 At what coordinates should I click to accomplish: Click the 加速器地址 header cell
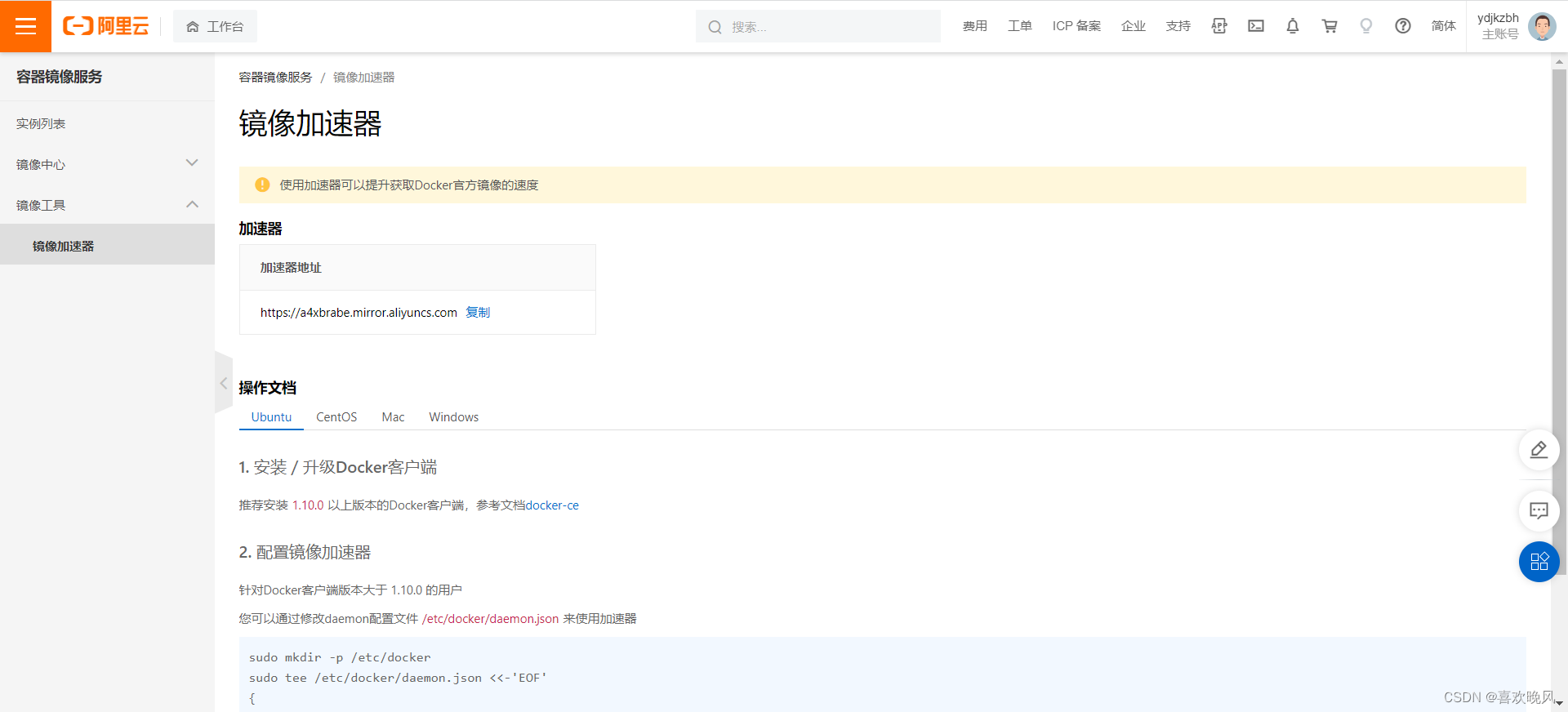click(x=417, y=268)
